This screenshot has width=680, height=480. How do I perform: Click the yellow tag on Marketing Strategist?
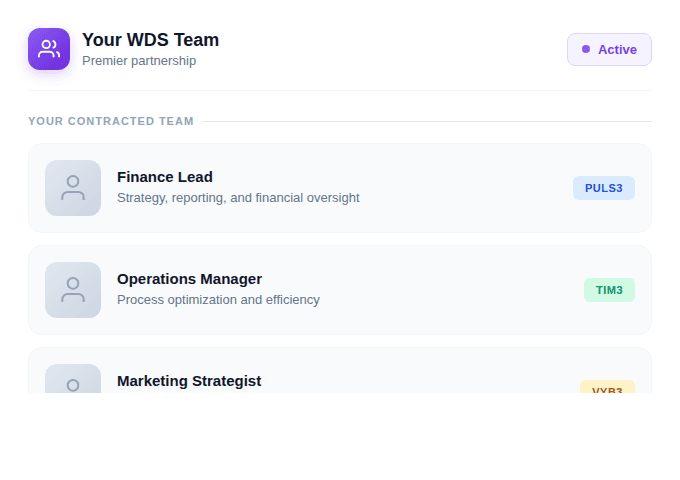(x=607, y=387)
